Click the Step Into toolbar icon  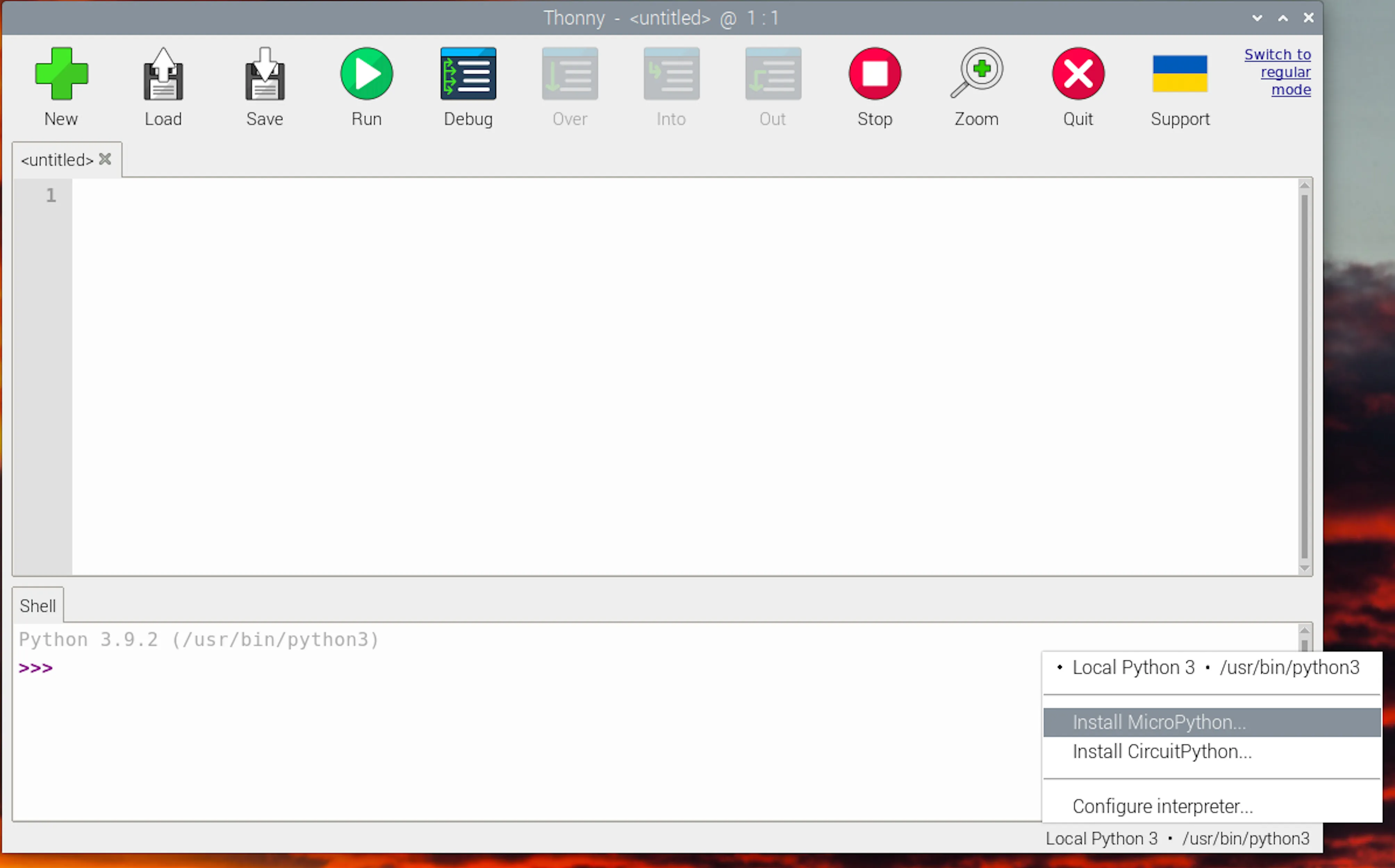coord(671,74)
